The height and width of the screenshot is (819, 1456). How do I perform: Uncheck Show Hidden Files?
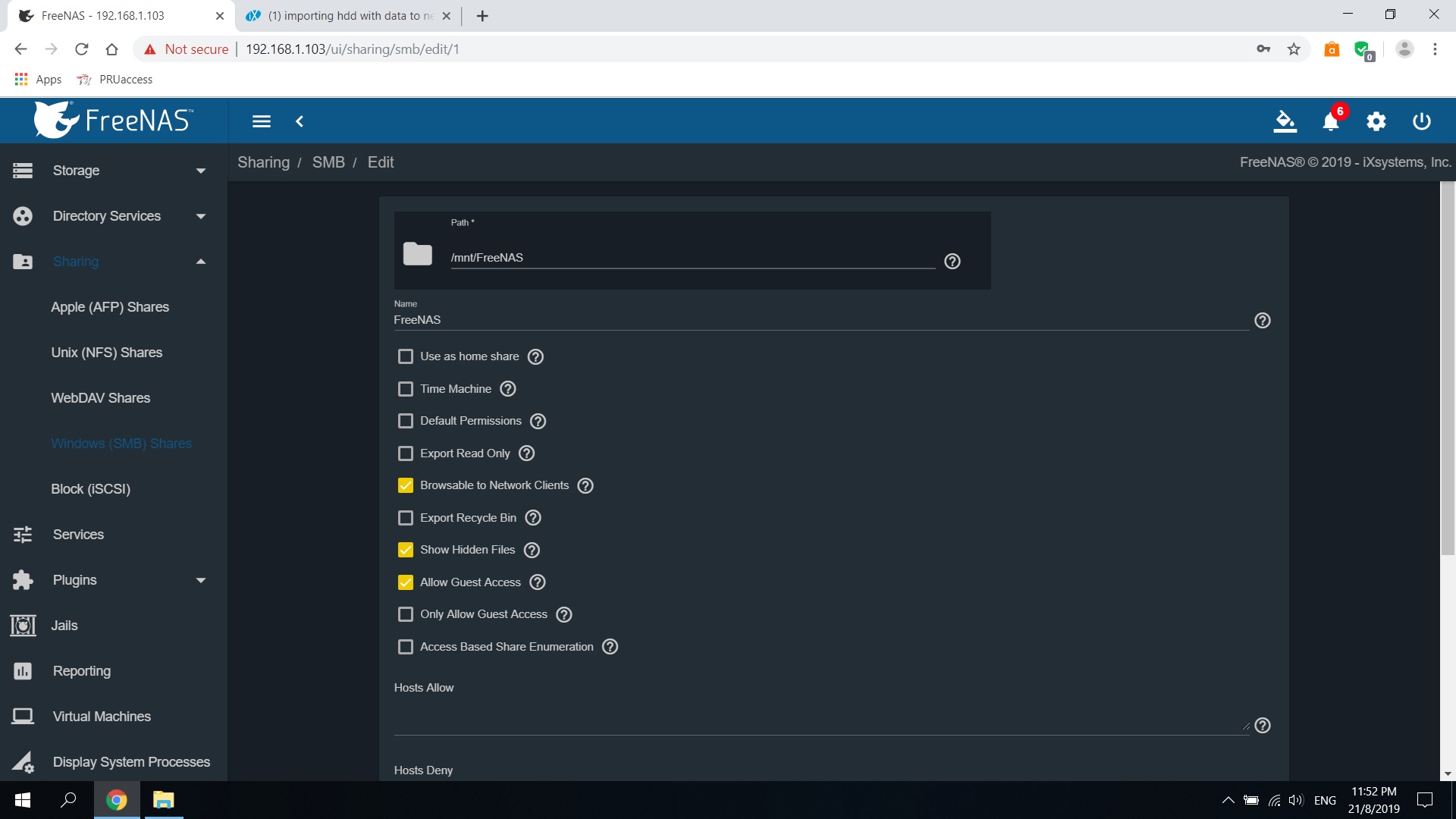pos(406,550)
